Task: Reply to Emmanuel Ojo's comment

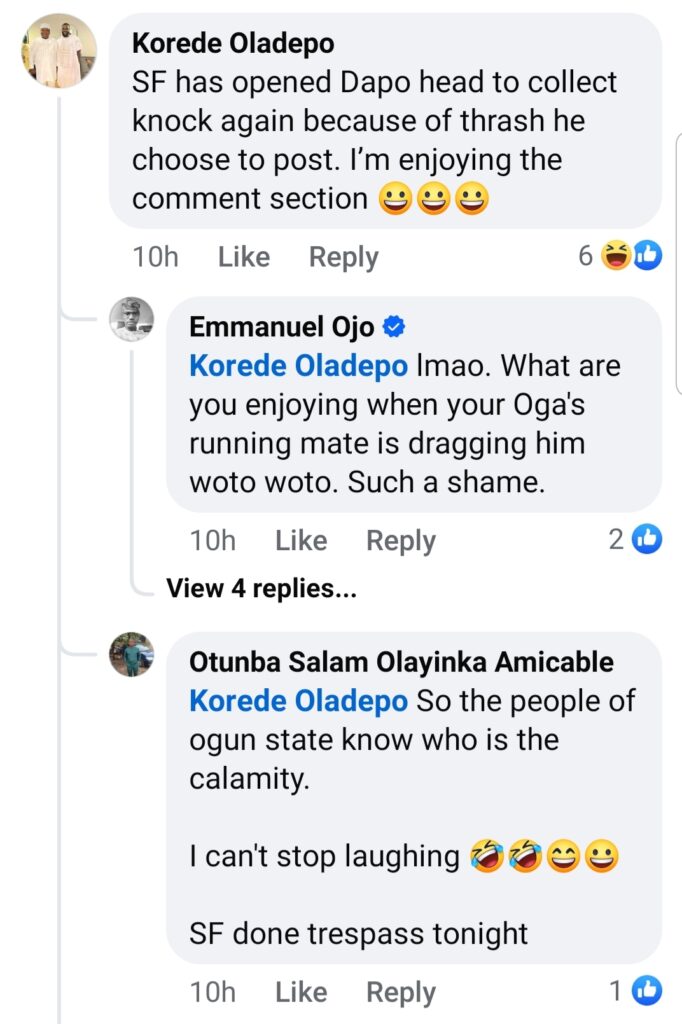Action: [x=401, y=541]
